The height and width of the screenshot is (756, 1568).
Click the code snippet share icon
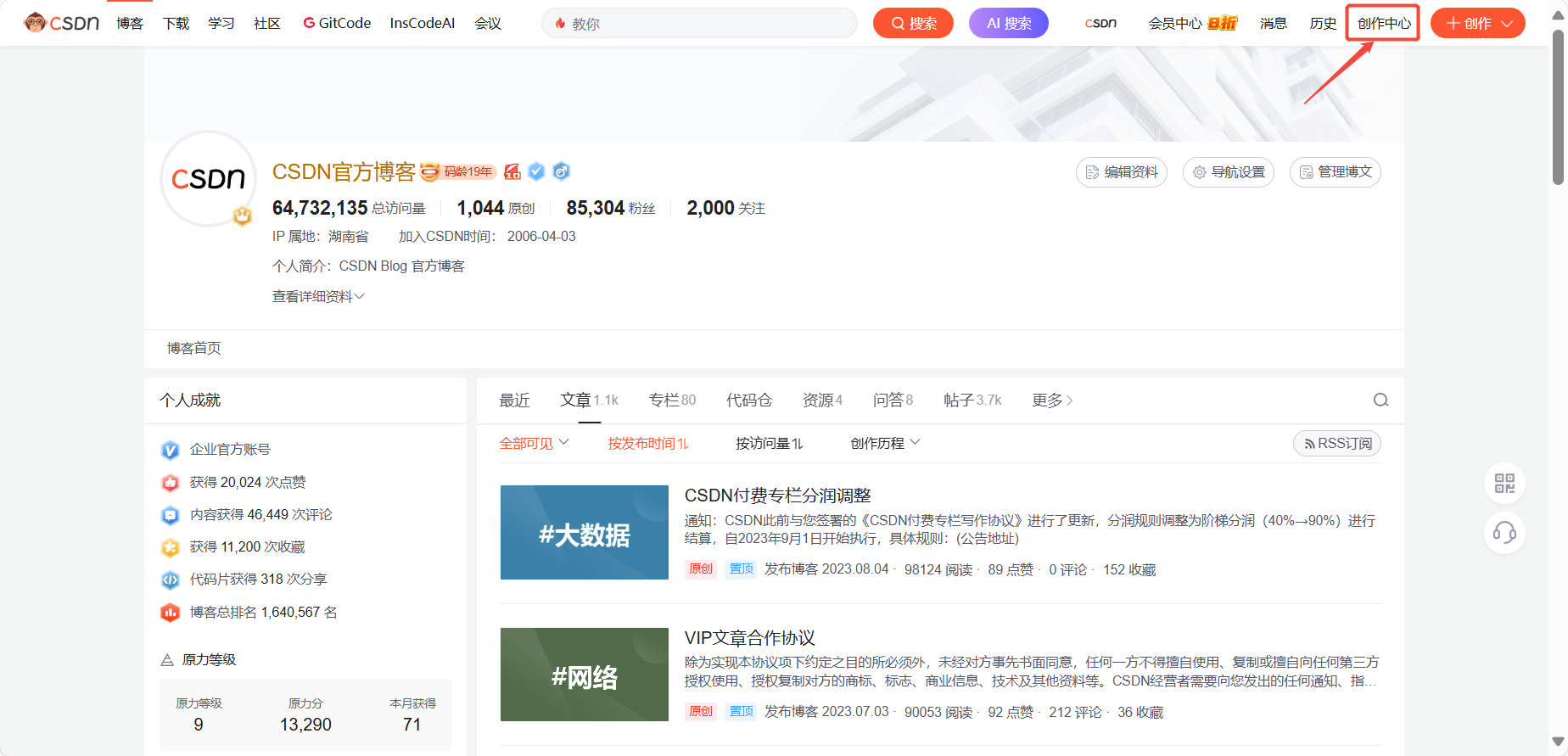pyautogui.click(x=171, y=580)
